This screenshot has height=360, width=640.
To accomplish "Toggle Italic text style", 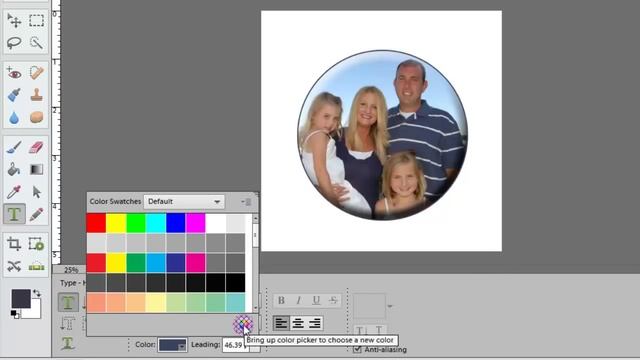I will pyautogui.click(x=299, y=300).
